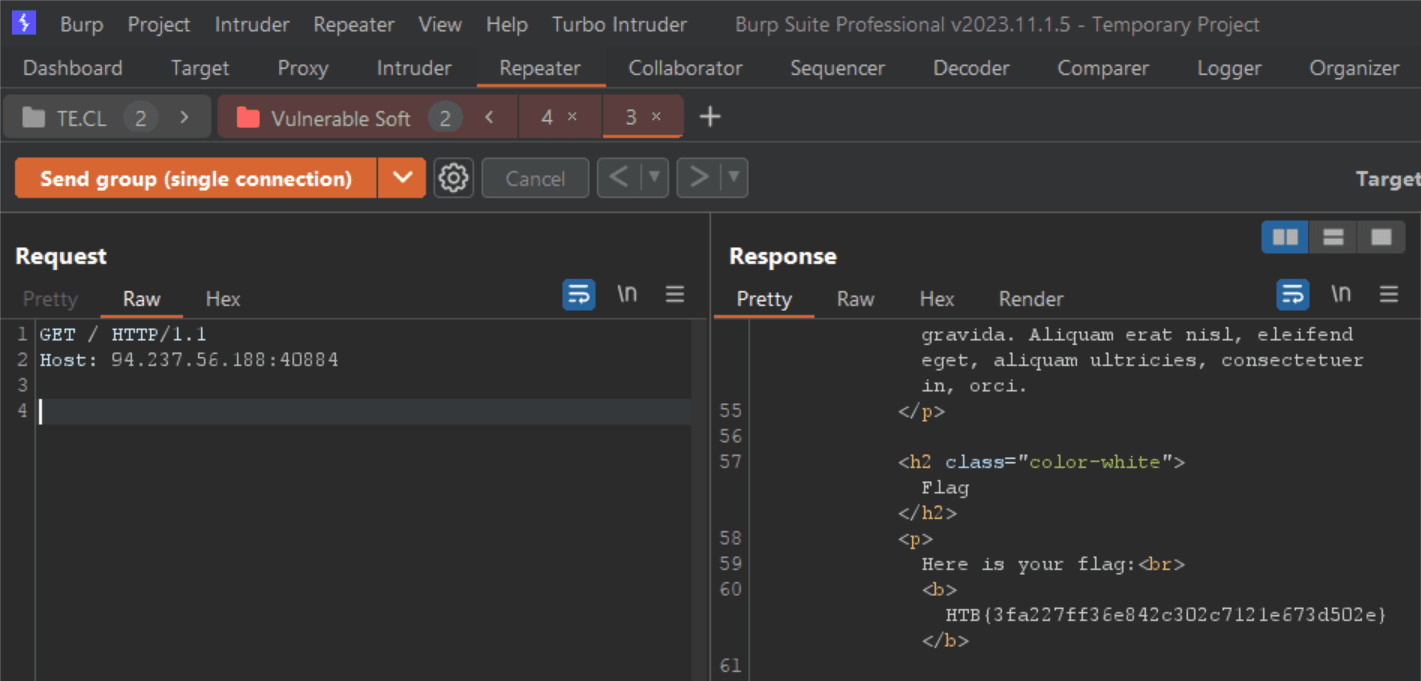The width and height of the screenshot is (1421, 681).
Task: Open the Intruder menu
Action: pos(252,24)
